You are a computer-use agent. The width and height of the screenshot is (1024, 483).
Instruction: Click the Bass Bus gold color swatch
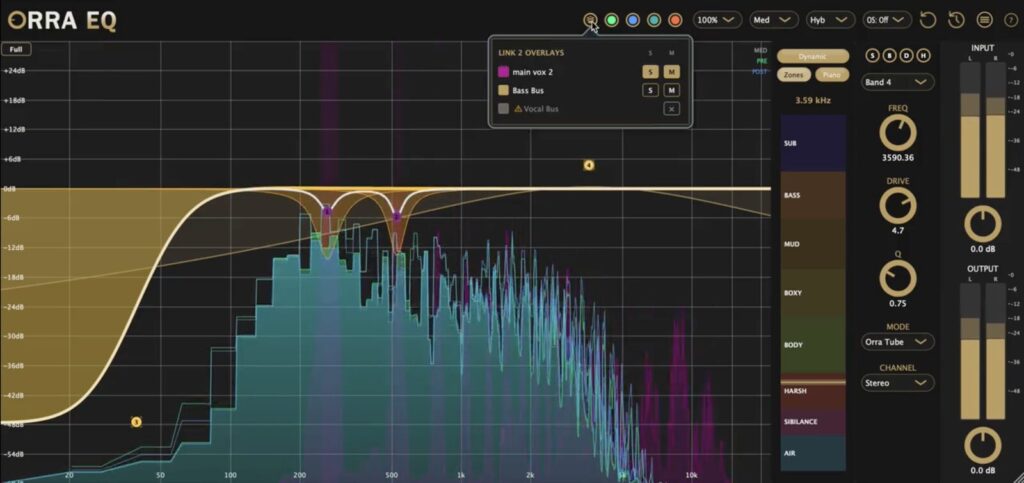(504, 90)
